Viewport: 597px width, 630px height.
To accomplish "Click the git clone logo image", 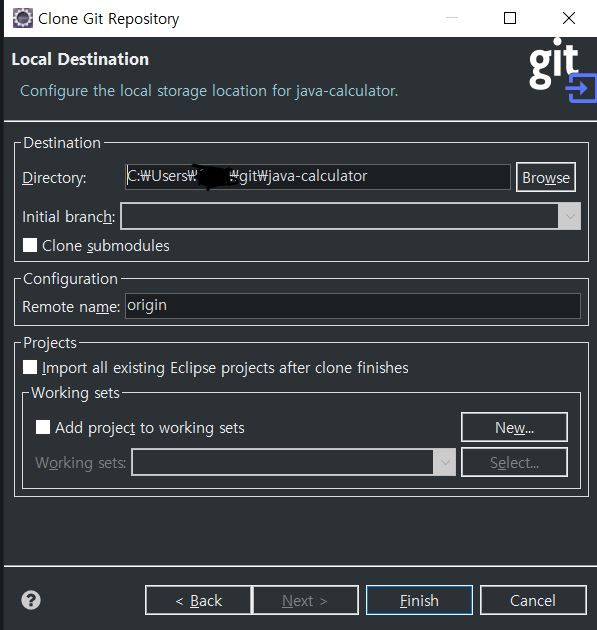I will click(x=562, y=70).
